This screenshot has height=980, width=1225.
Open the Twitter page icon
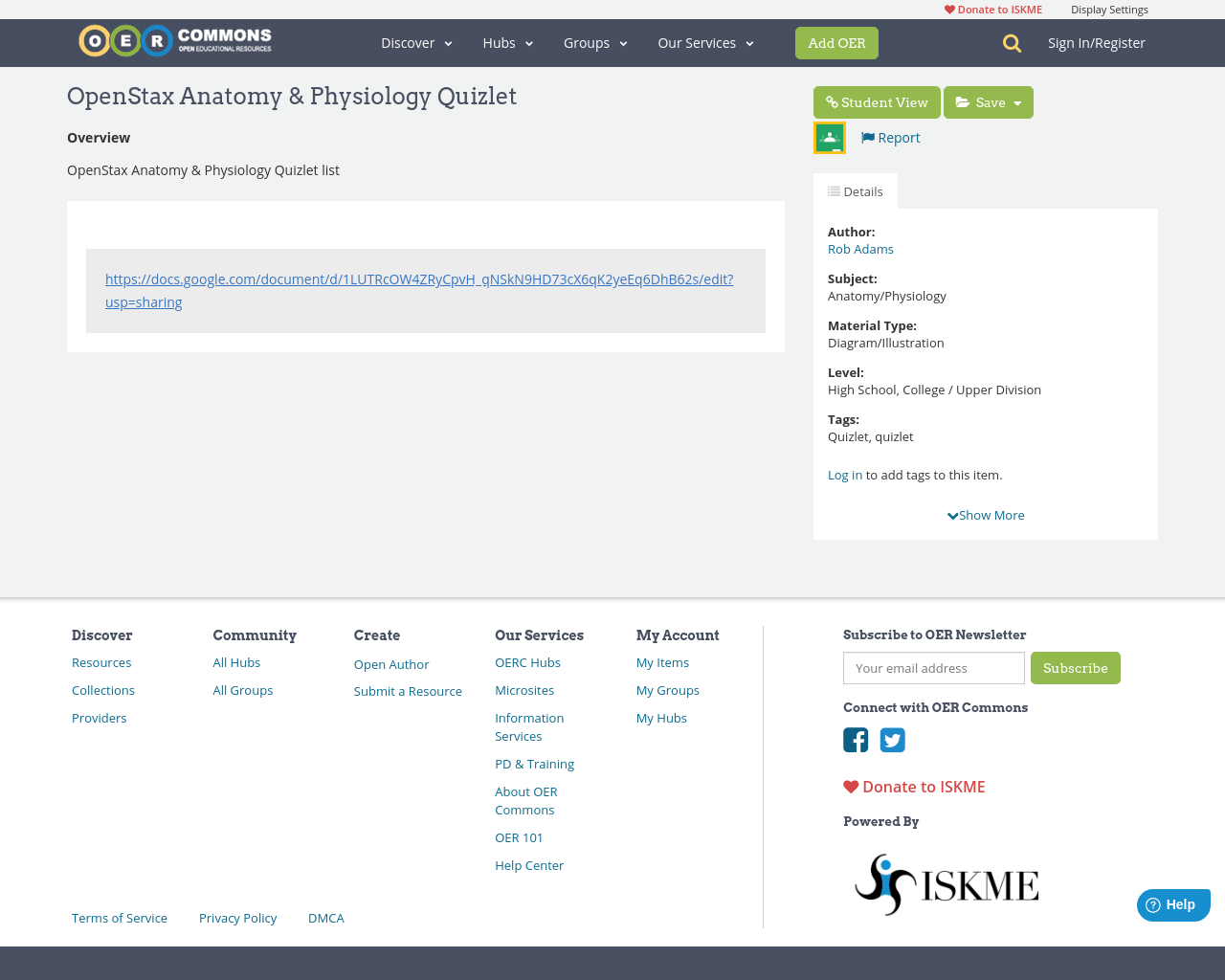point(892,740)
